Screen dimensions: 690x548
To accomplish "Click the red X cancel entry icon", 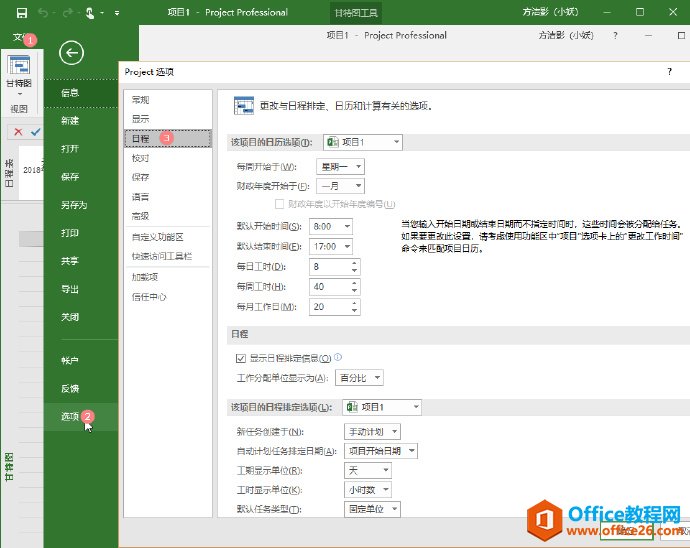I will point(19,131).
